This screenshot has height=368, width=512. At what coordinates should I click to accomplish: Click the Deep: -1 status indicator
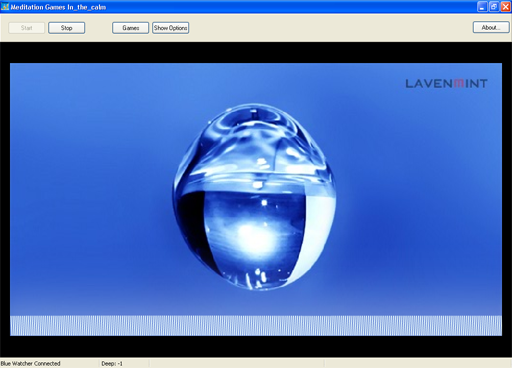click(x=112, y=364)
